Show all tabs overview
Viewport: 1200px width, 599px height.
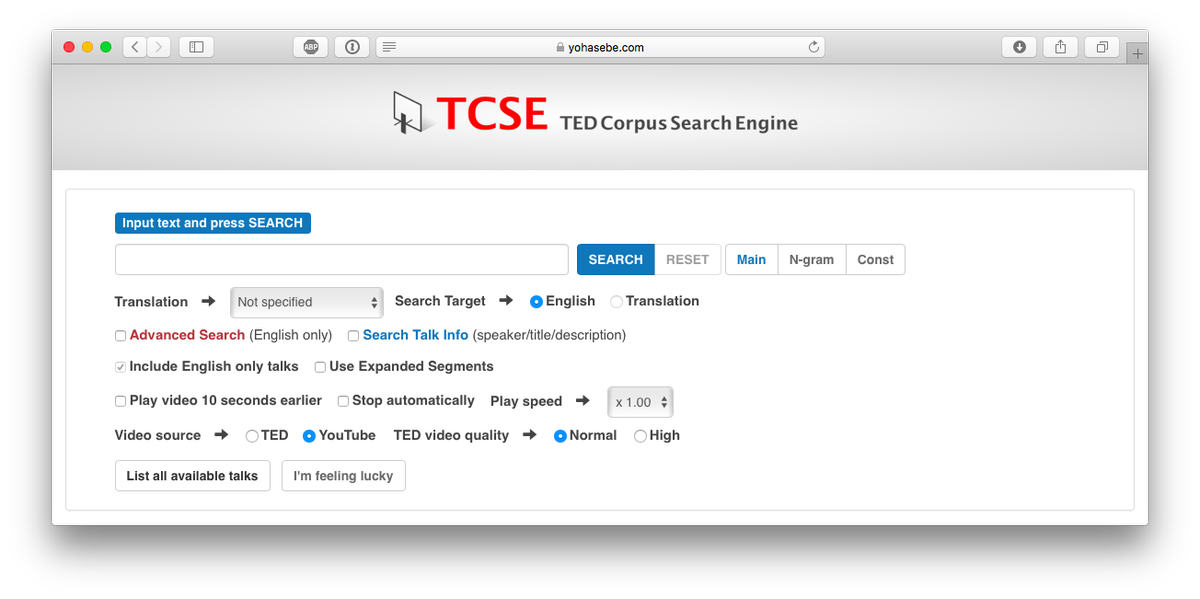point(1101,47)
